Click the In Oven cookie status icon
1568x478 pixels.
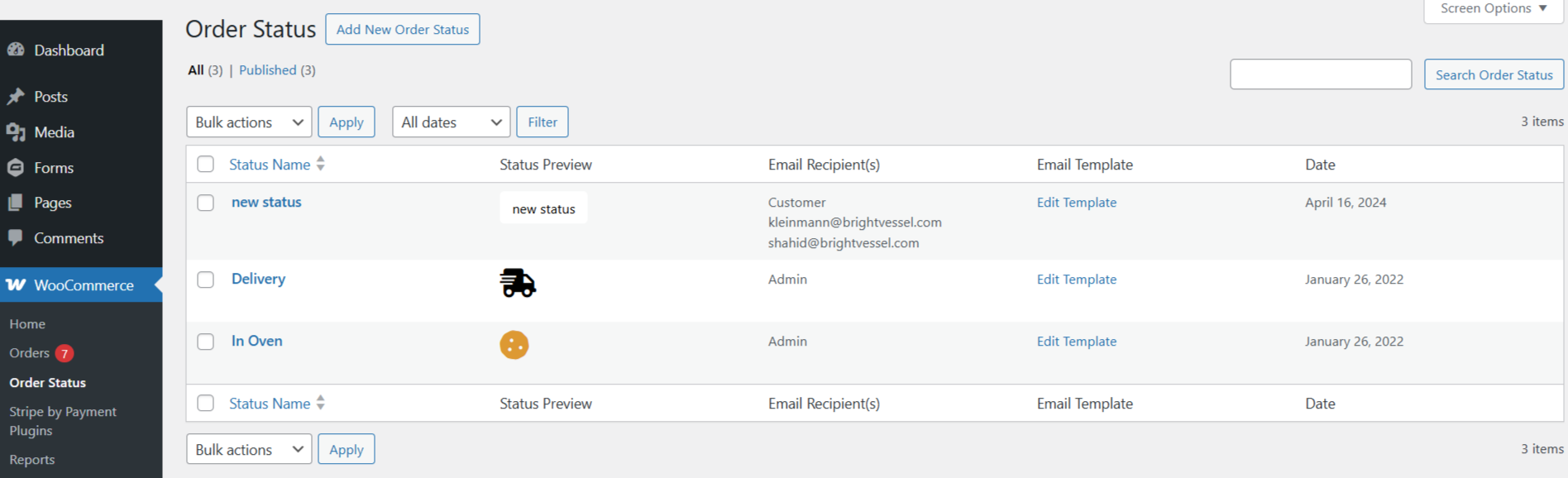(514, 345)
